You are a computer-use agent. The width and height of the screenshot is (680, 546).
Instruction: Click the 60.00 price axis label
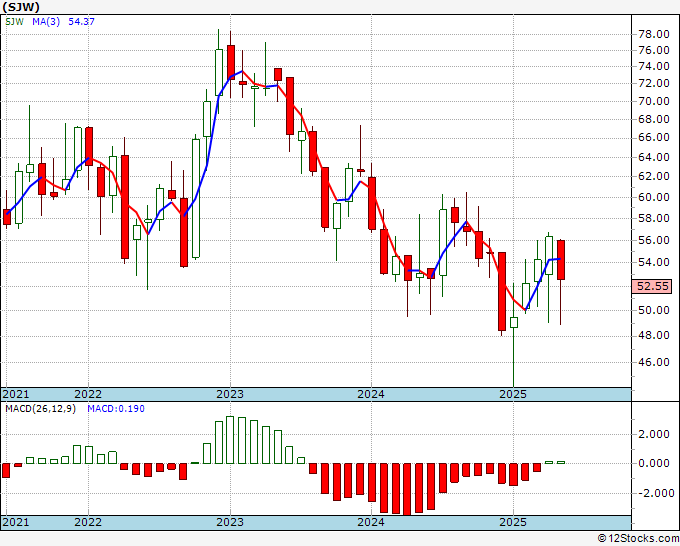click(654, 197)
